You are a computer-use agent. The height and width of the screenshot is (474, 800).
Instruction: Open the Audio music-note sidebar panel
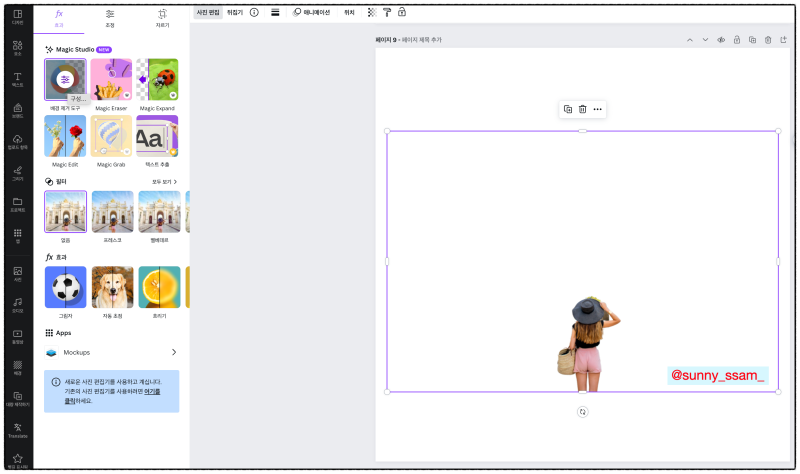click(x=17, y=305)
